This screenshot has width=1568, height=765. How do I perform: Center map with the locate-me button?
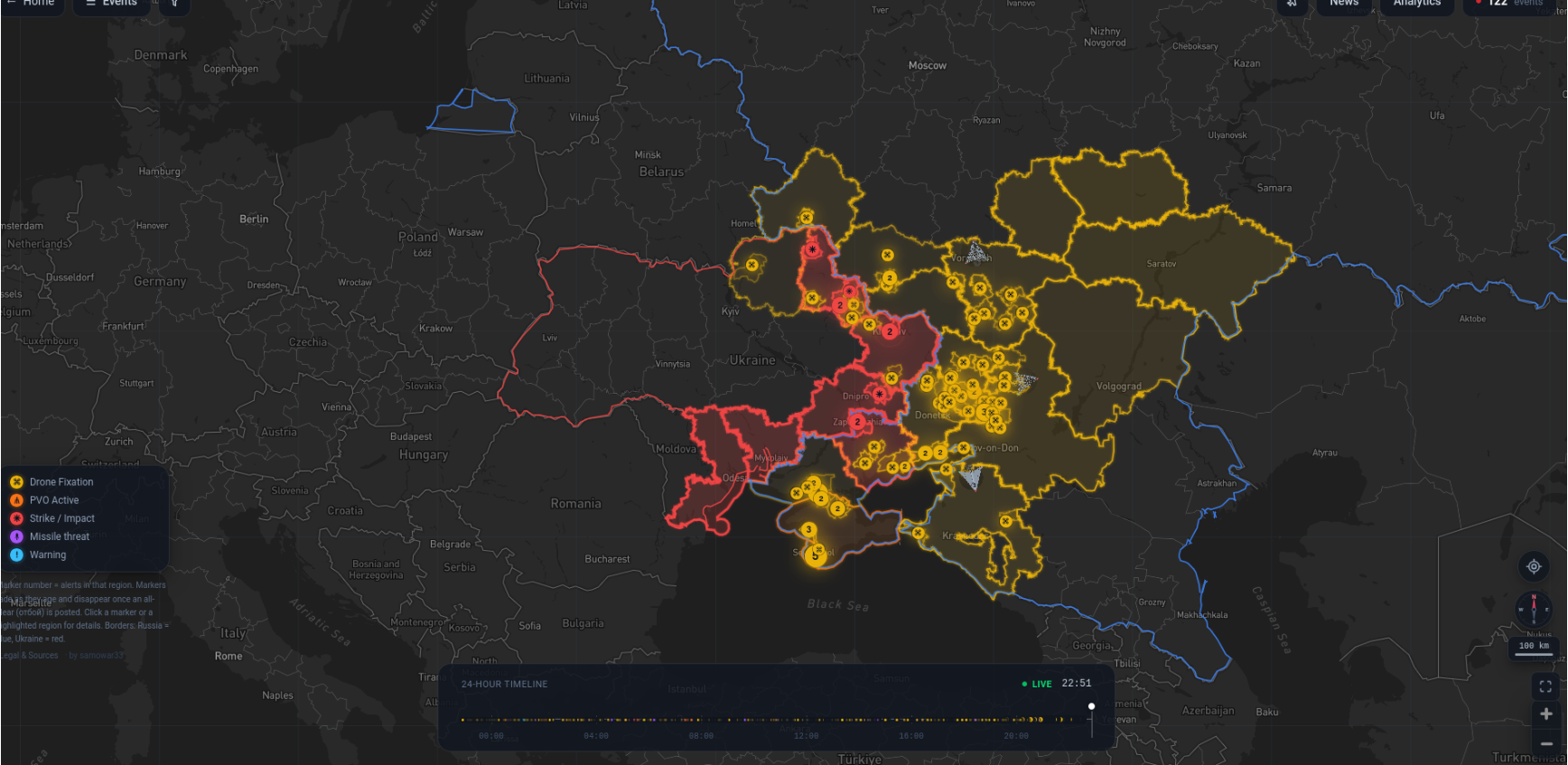point(1534,566)
